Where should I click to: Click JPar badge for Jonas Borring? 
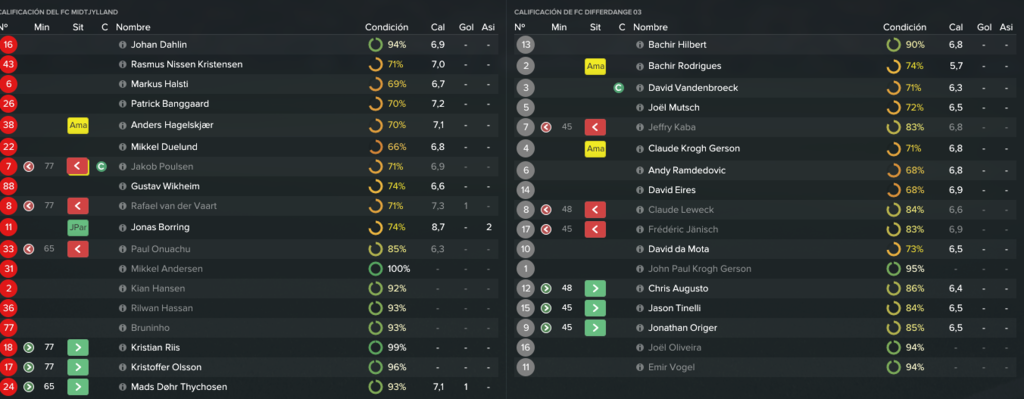[x=78, y=228]
